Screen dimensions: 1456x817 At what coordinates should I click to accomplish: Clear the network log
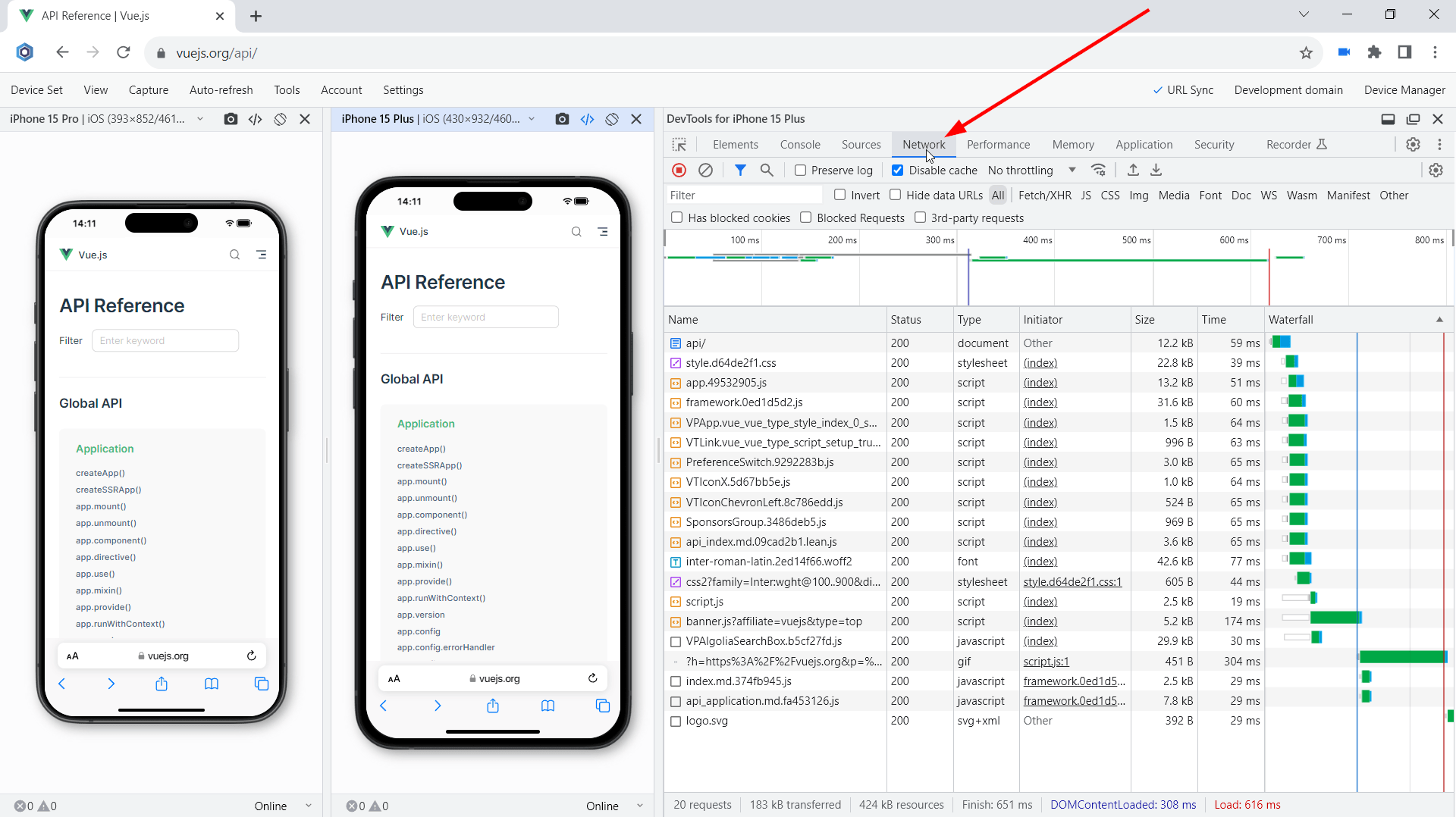705,171
